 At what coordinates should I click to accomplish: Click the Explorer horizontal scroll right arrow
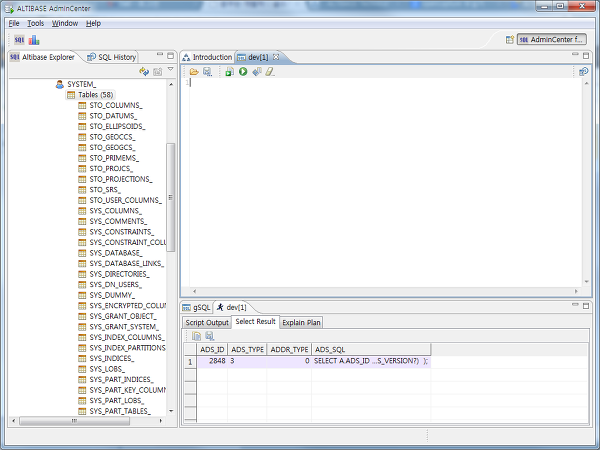click(x=161, y=421)
